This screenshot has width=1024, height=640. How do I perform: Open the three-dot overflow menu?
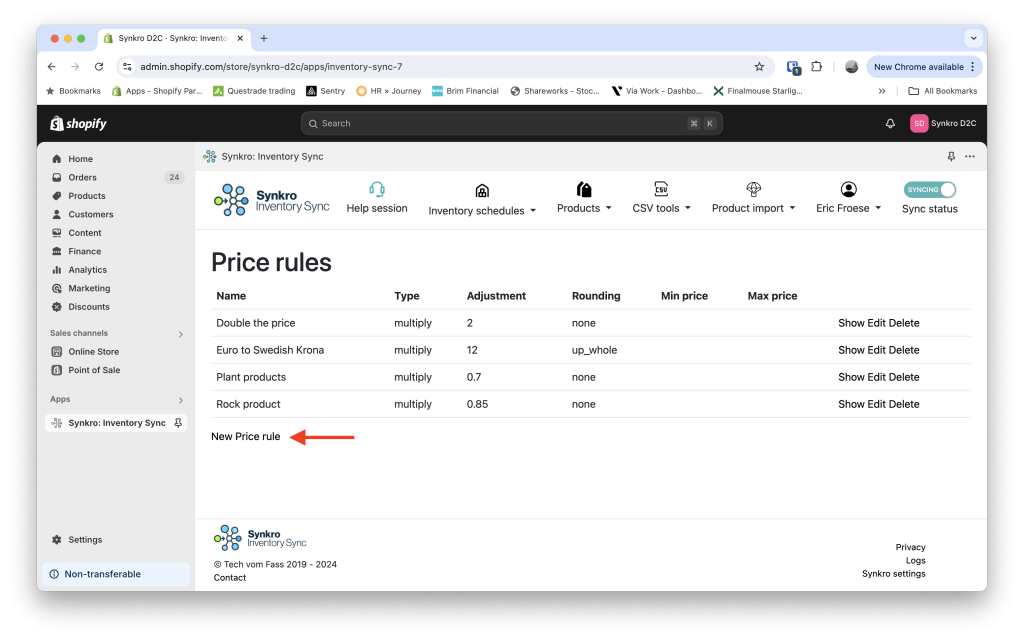tap(968, 156)
